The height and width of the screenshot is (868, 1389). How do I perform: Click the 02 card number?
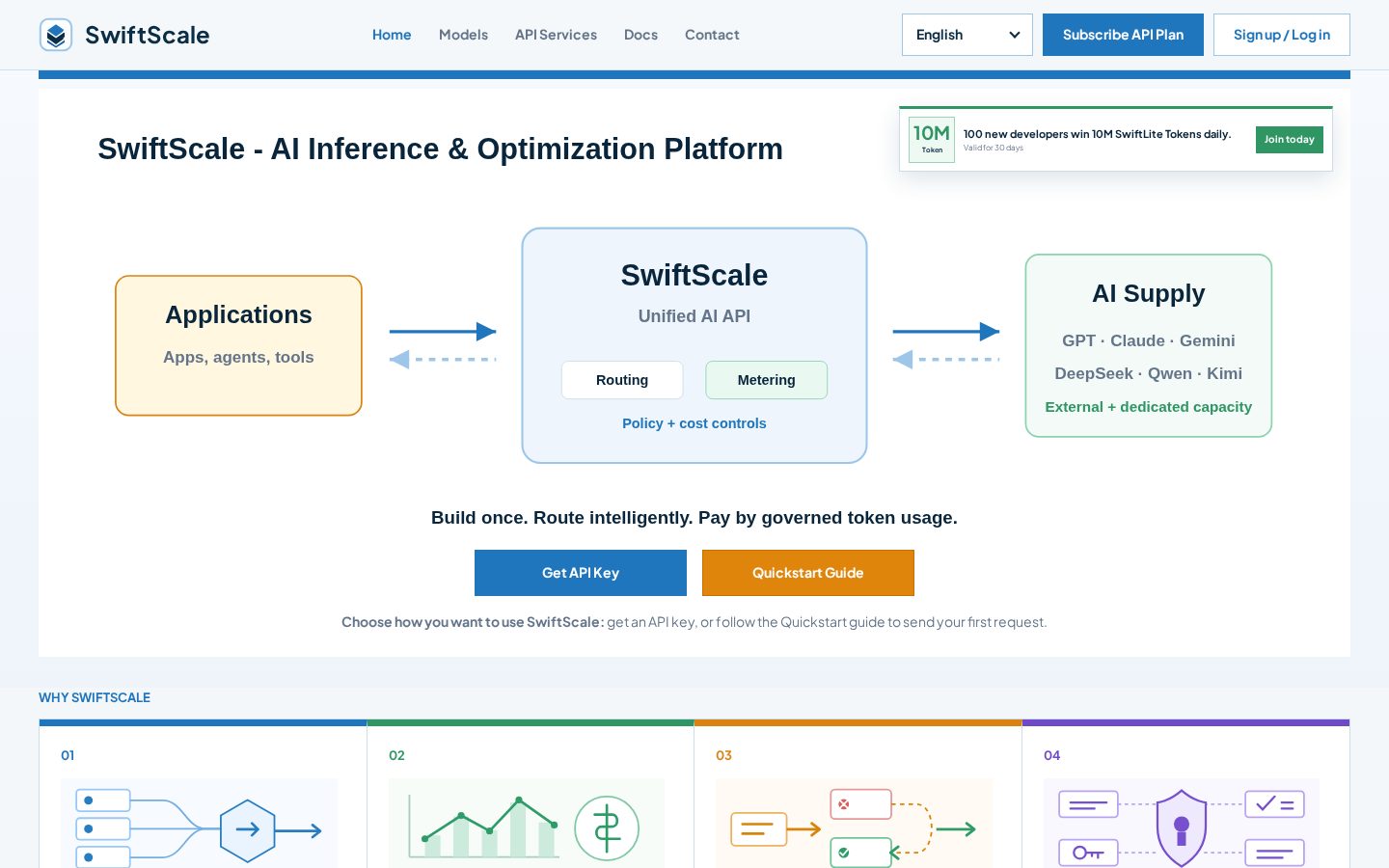tap(396, 755)
